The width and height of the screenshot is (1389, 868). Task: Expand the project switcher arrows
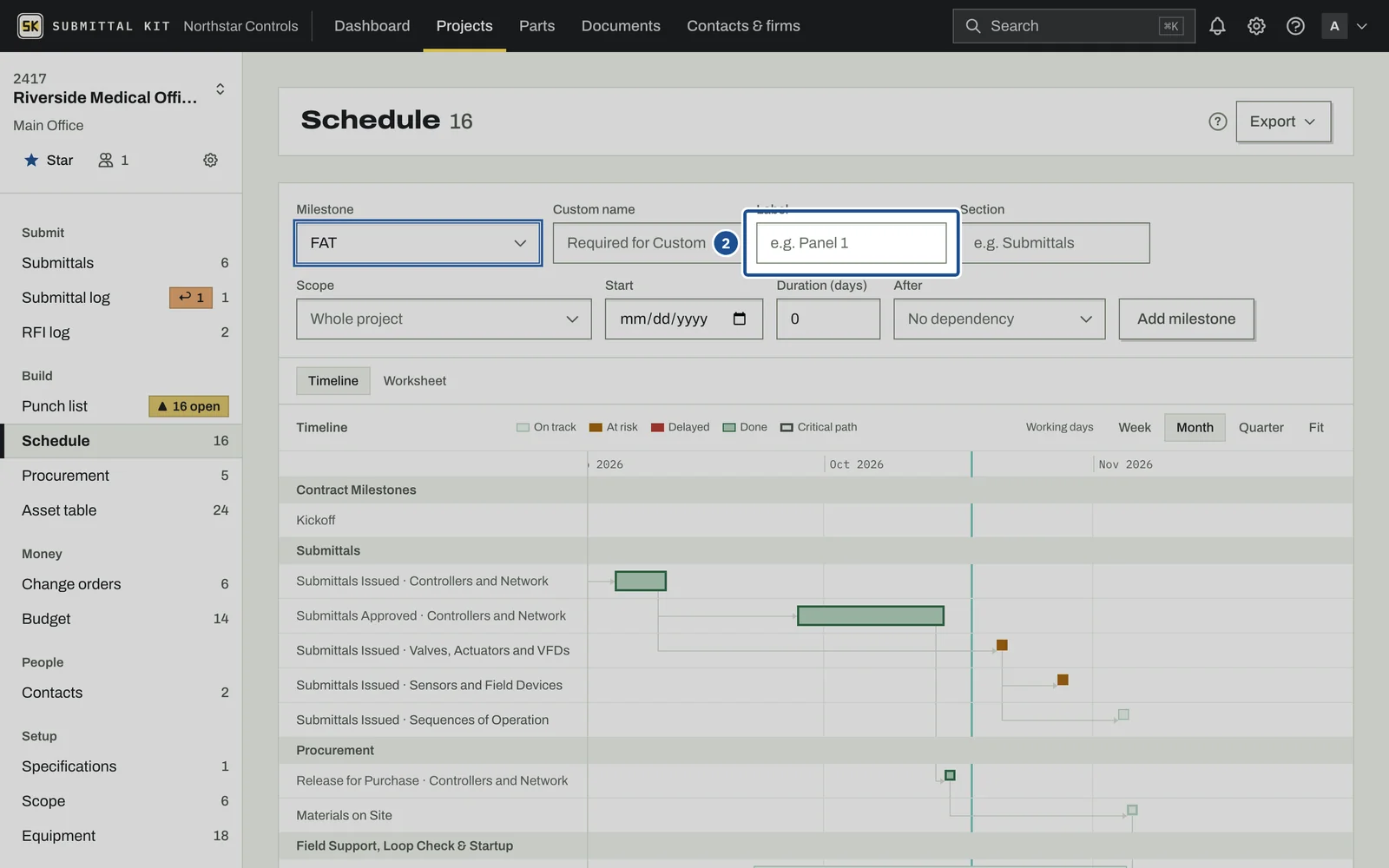tap(221, 89)
